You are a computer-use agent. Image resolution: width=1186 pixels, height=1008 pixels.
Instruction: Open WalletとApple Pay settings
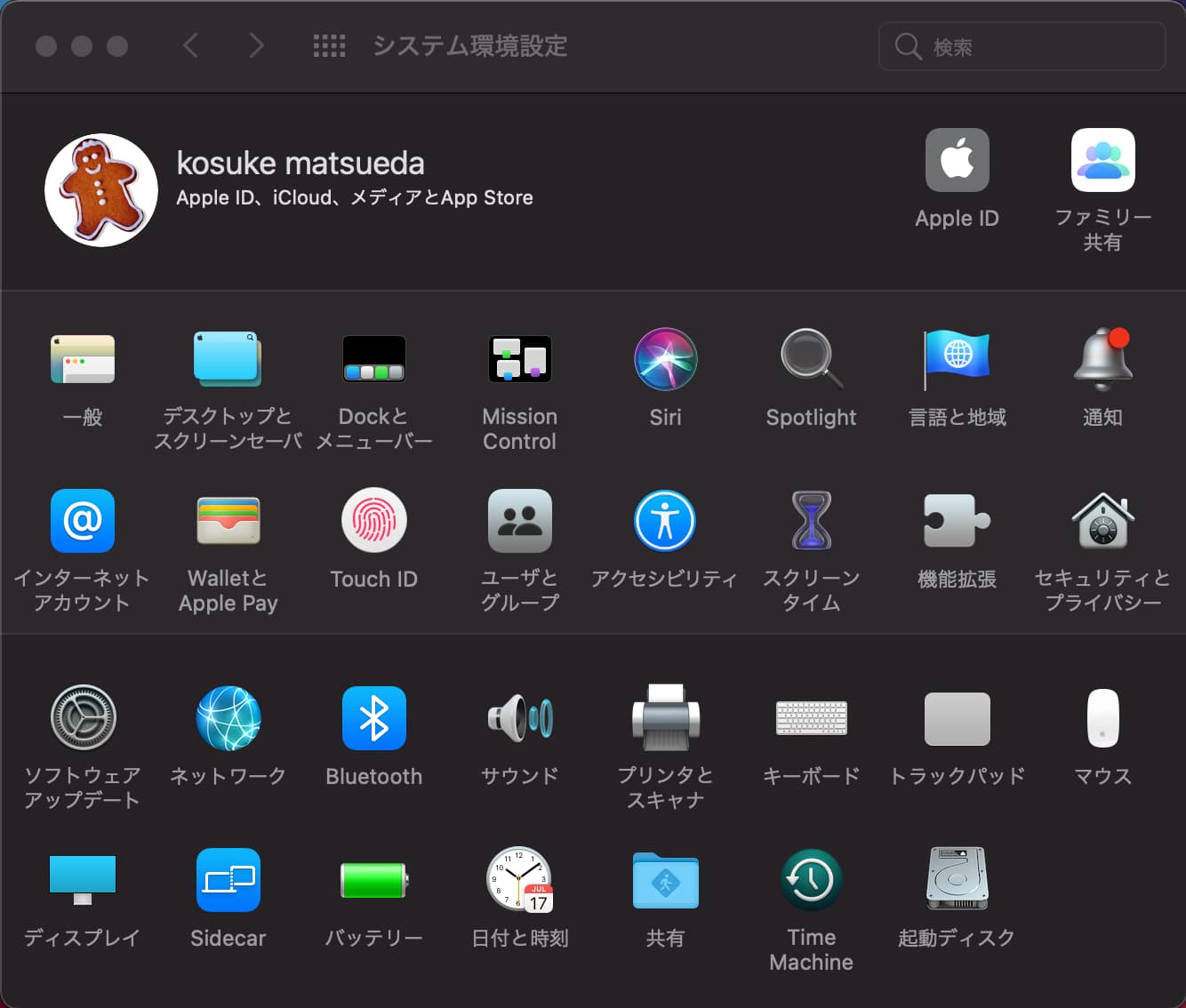228,521
